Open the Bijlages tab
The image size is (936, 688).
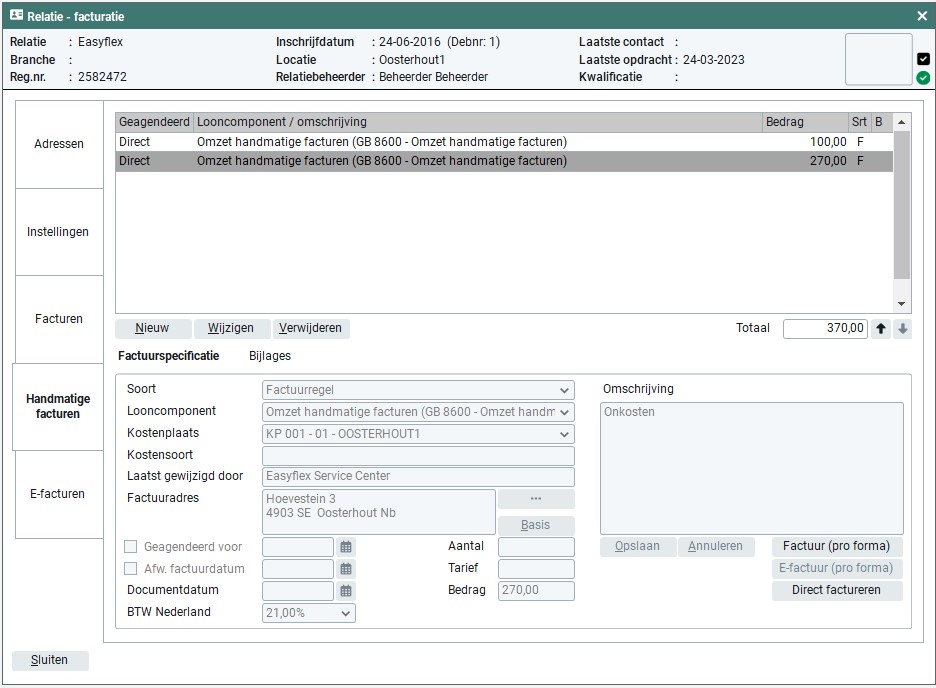(269, 356)
